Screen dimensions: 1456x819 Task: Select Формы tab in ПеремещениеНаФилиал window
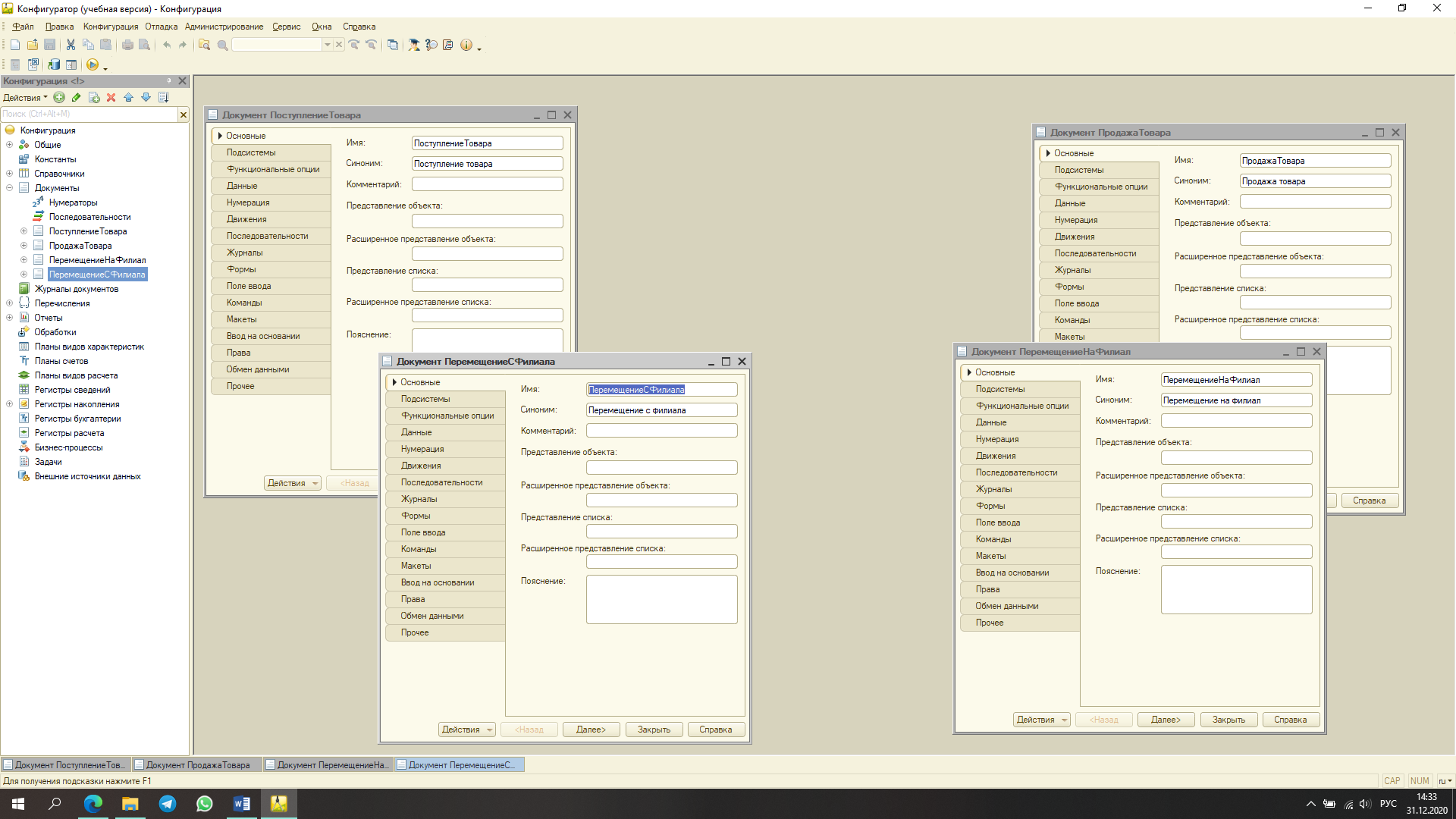click(1020, 506)
